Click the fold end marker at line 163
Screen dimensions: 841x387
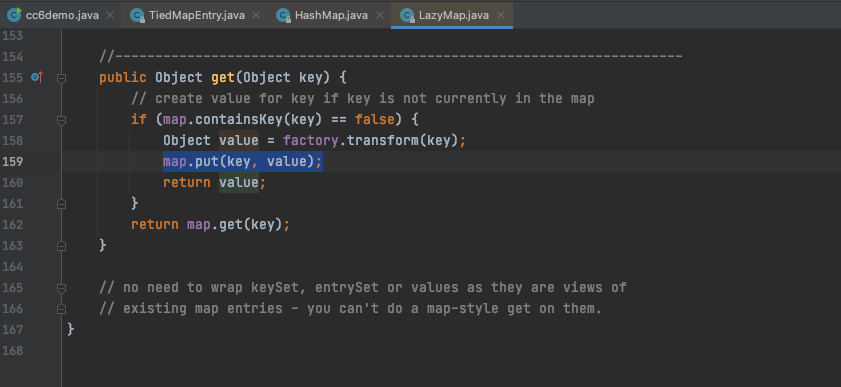[61, 245]
